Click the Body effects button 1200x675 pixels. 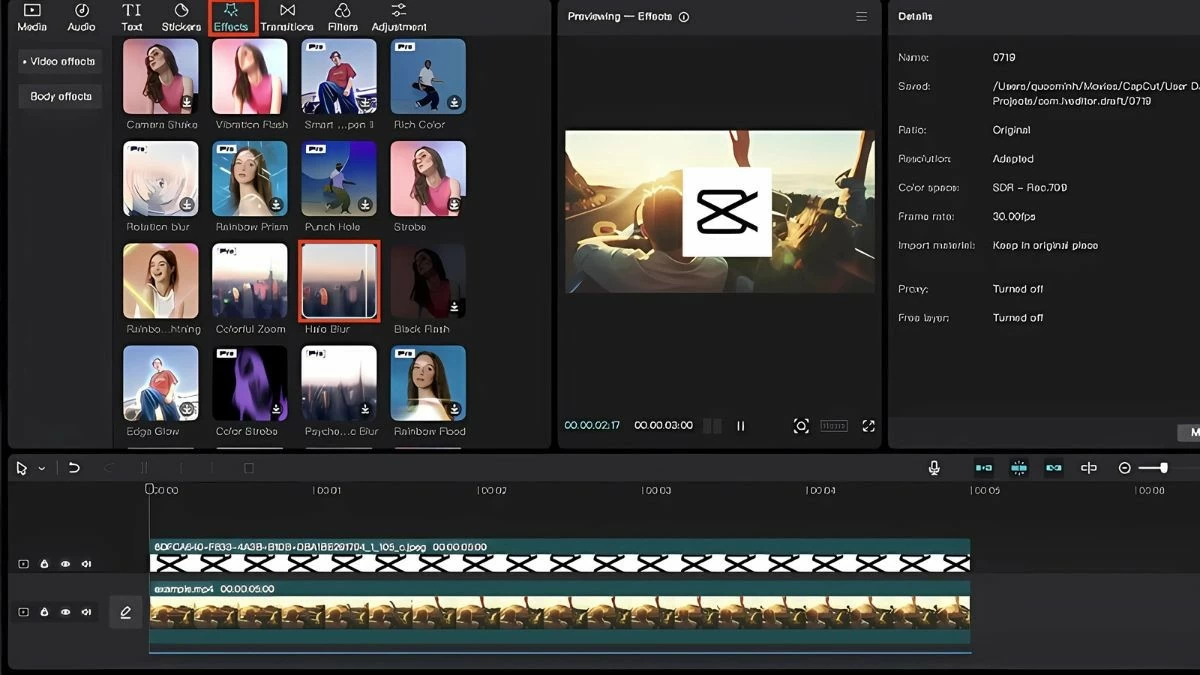(x=59, y=95)
